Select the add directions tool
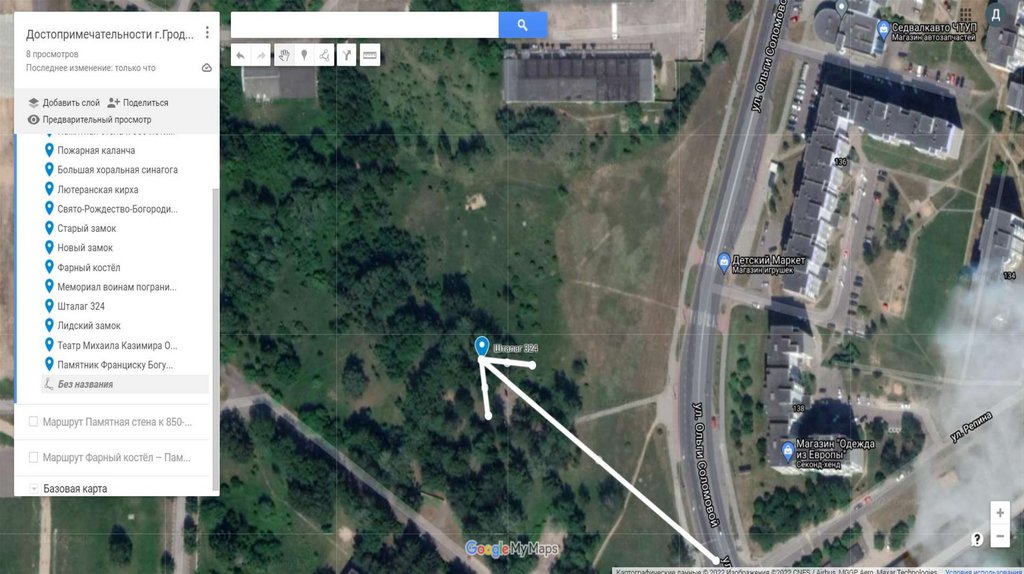This screenshot has width=1024, height=574. tap(347, 56)
